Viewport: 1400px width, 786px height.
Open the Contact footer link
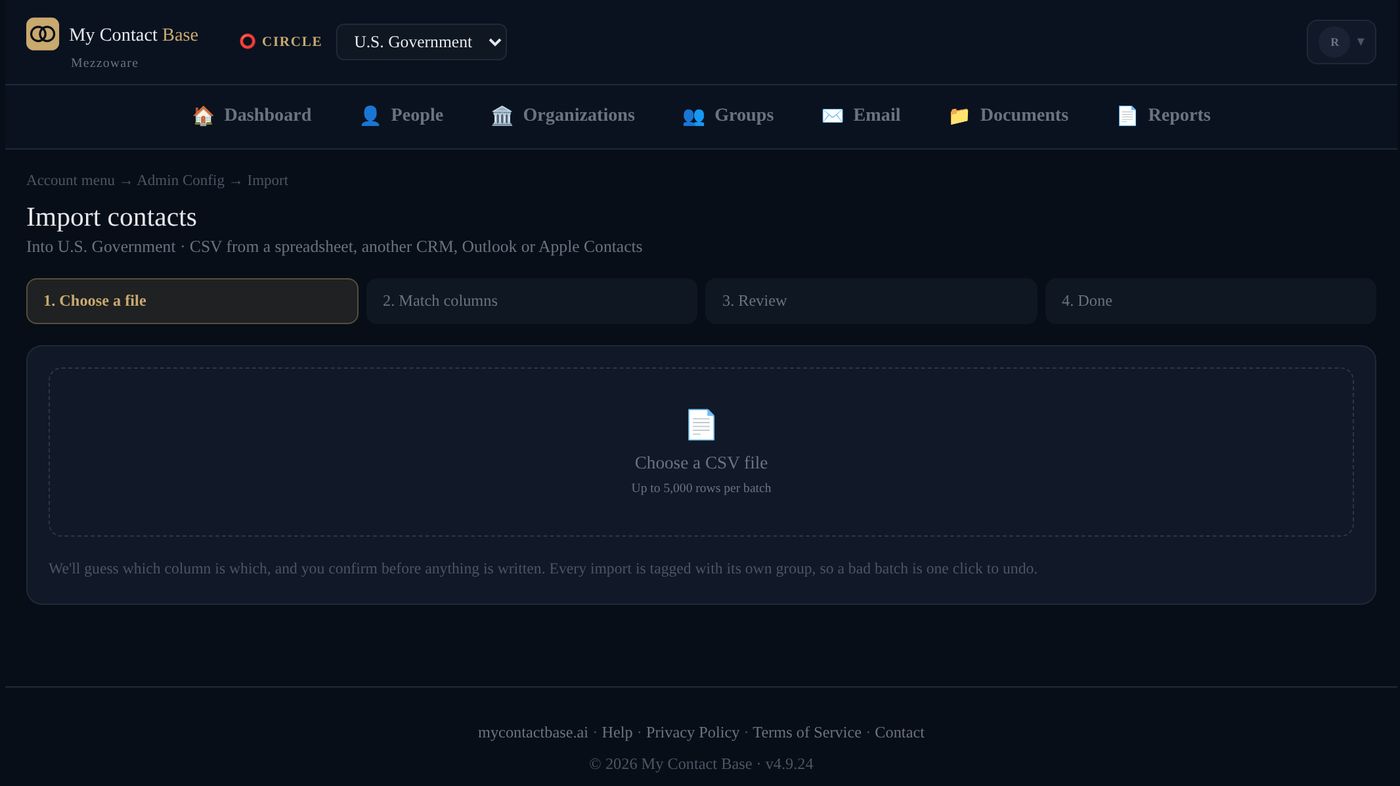[x=899, y=732]
